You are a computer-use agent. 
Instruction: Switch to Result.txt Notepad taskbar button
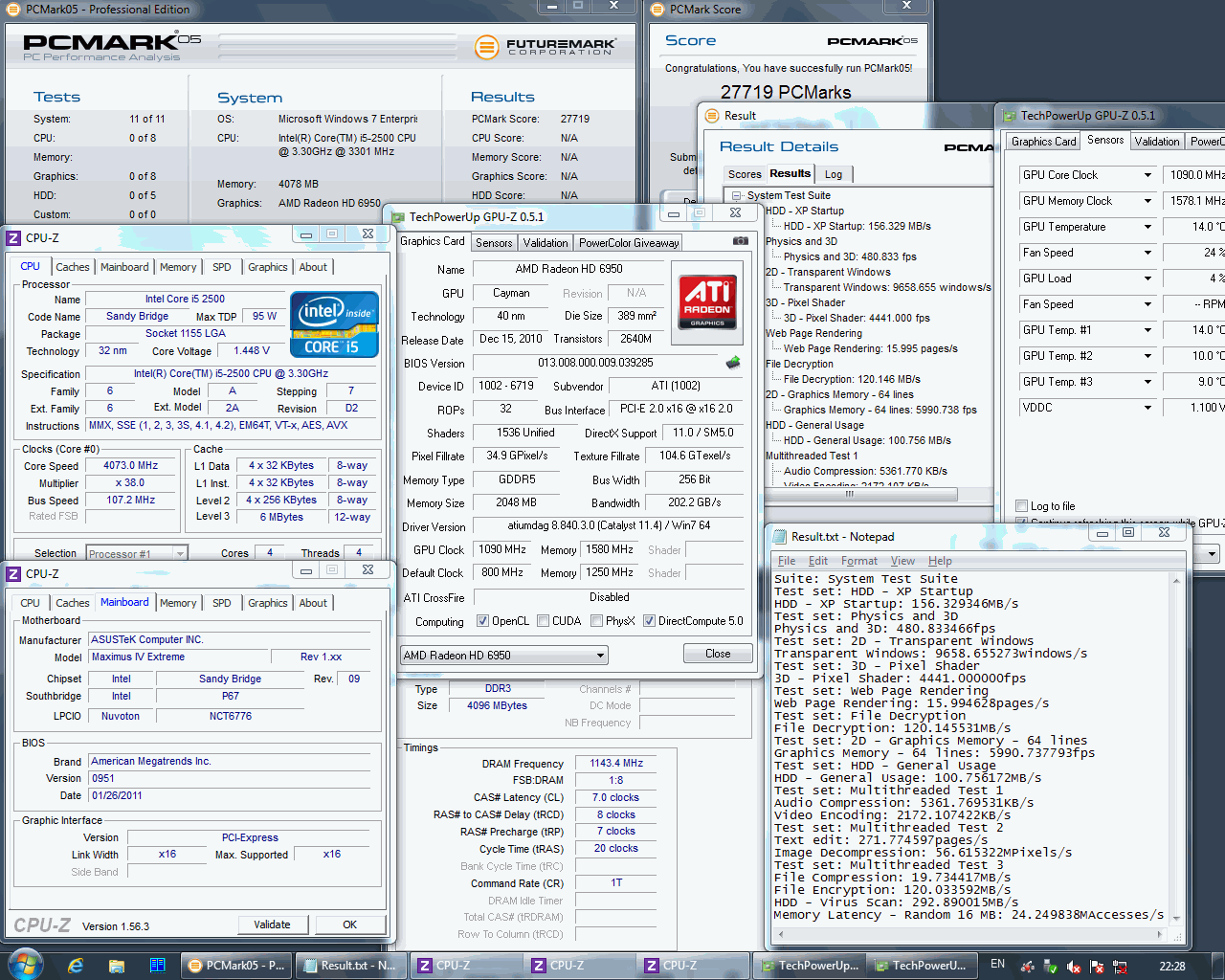point(349,966)
